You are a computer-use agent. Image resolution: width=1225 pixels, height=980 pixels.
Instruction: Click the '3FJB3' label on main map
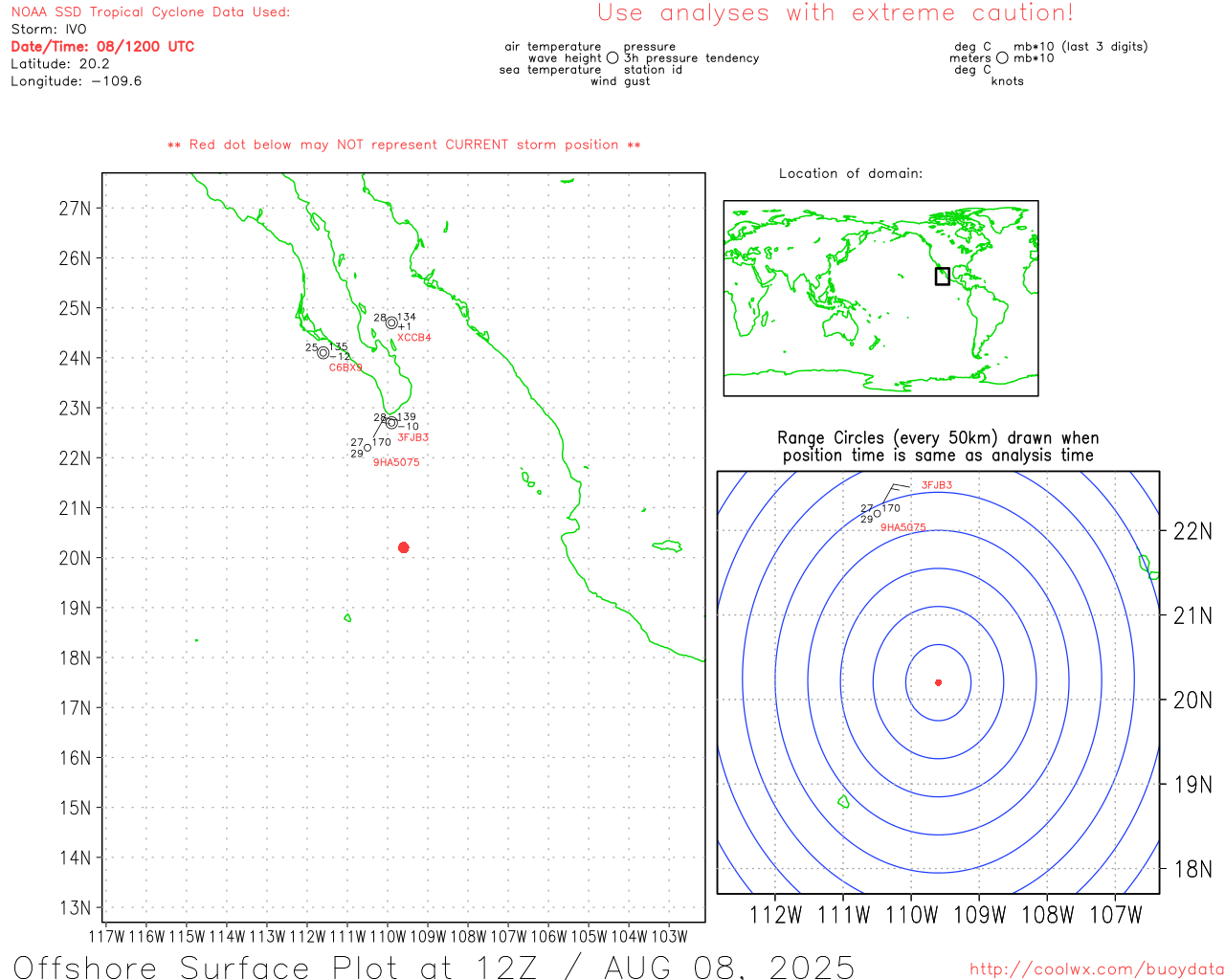413,437
